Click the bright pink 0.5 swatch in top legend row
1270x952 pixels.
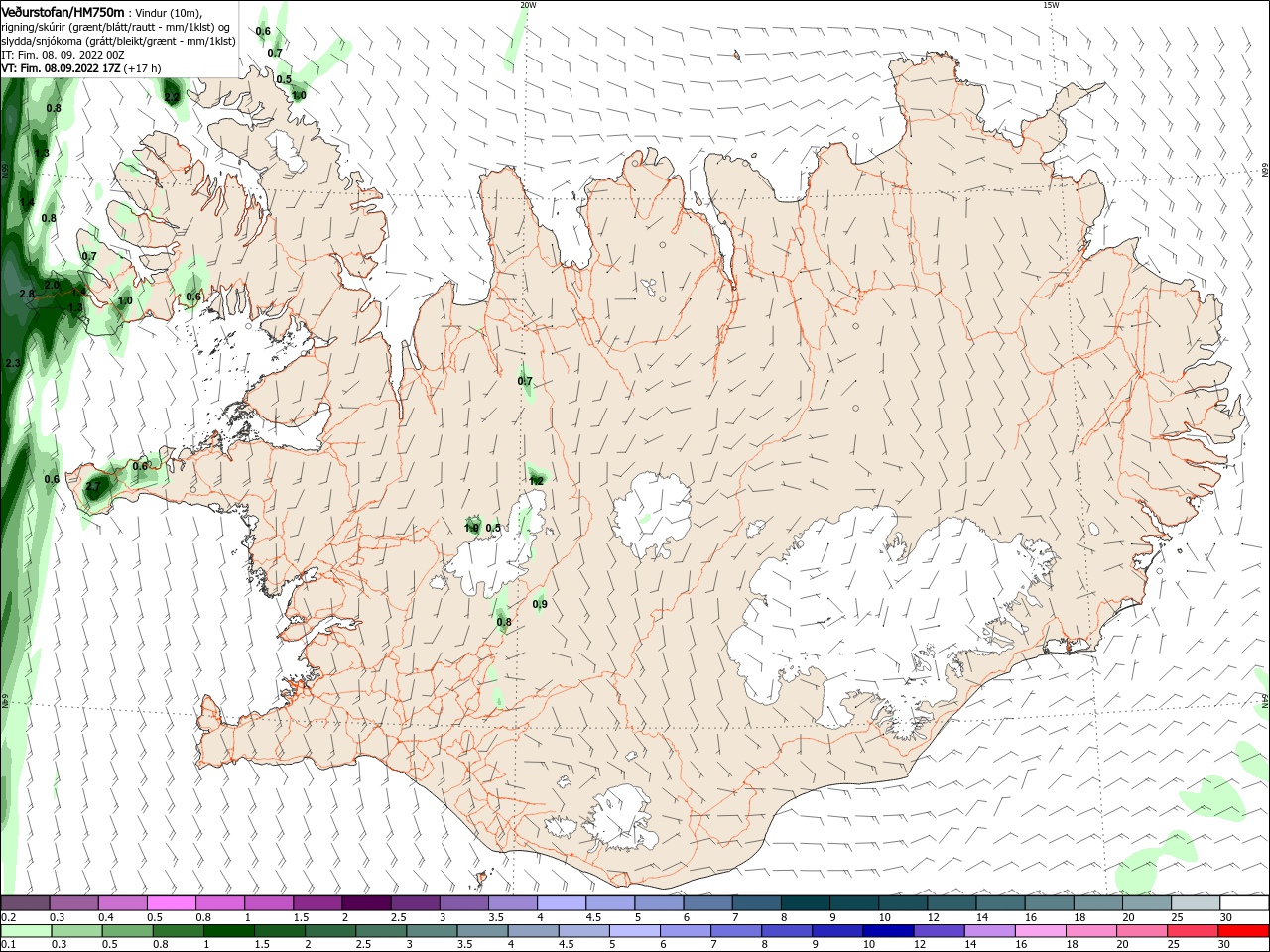(171, 903)
